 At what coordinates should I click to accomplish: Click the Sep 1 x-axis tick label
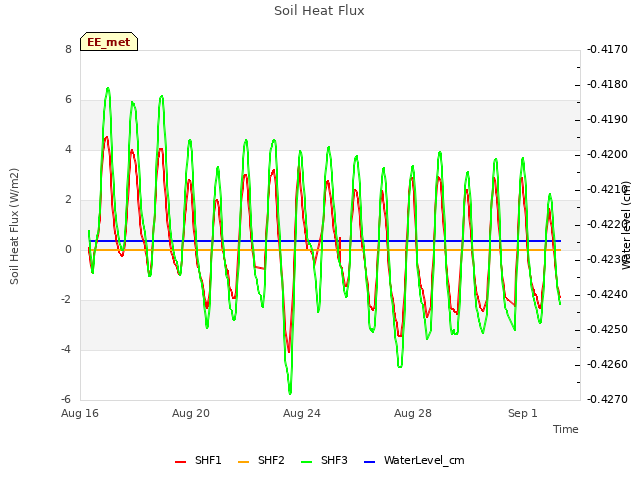[x=523, y=413]
